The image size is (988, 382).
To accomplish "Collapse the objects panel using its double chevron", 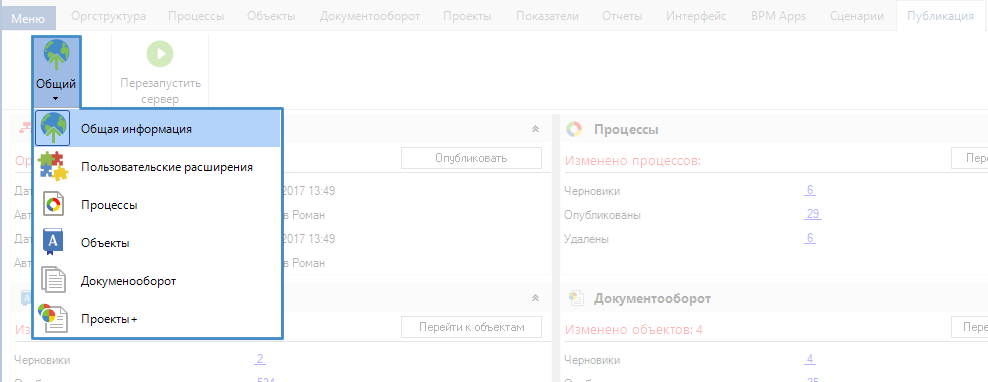I will pos(536,298).
